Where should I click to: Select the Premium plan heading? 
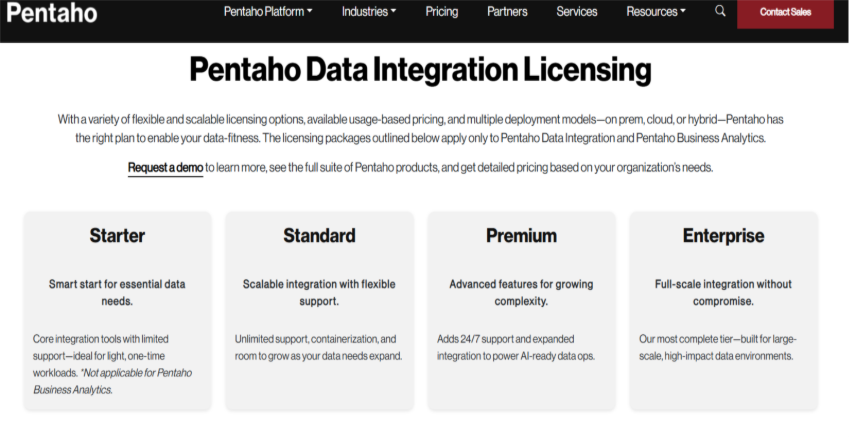click(x=521, y=236)
